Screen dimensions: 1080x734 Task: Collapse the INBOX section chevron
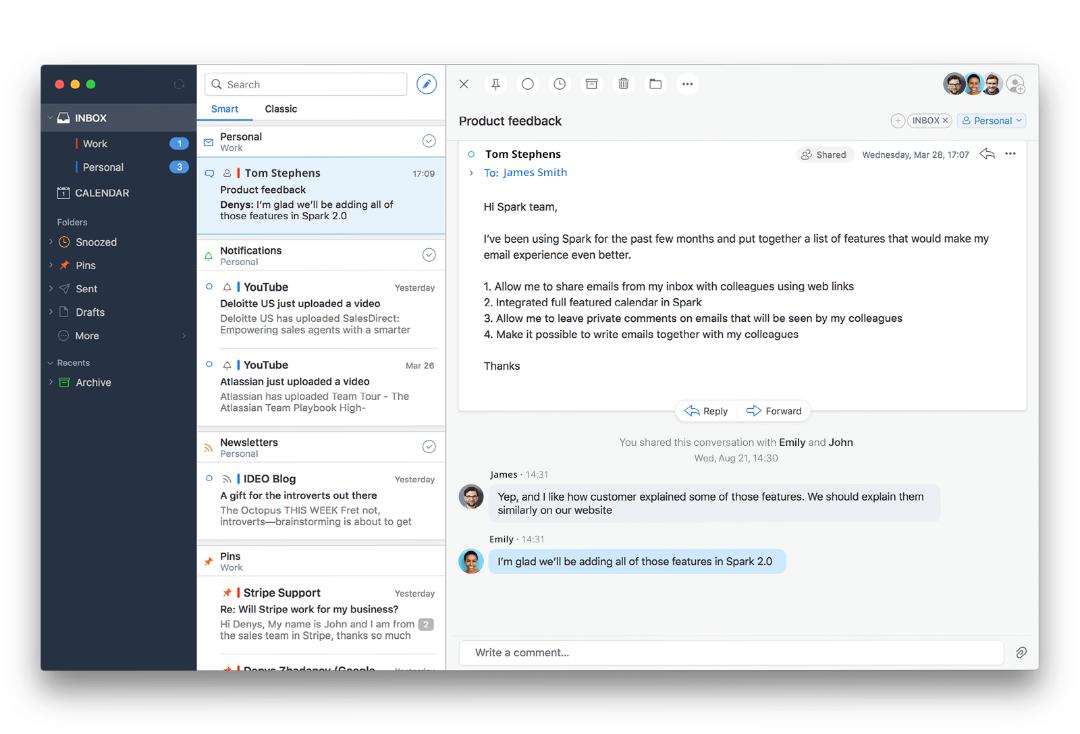50,118
